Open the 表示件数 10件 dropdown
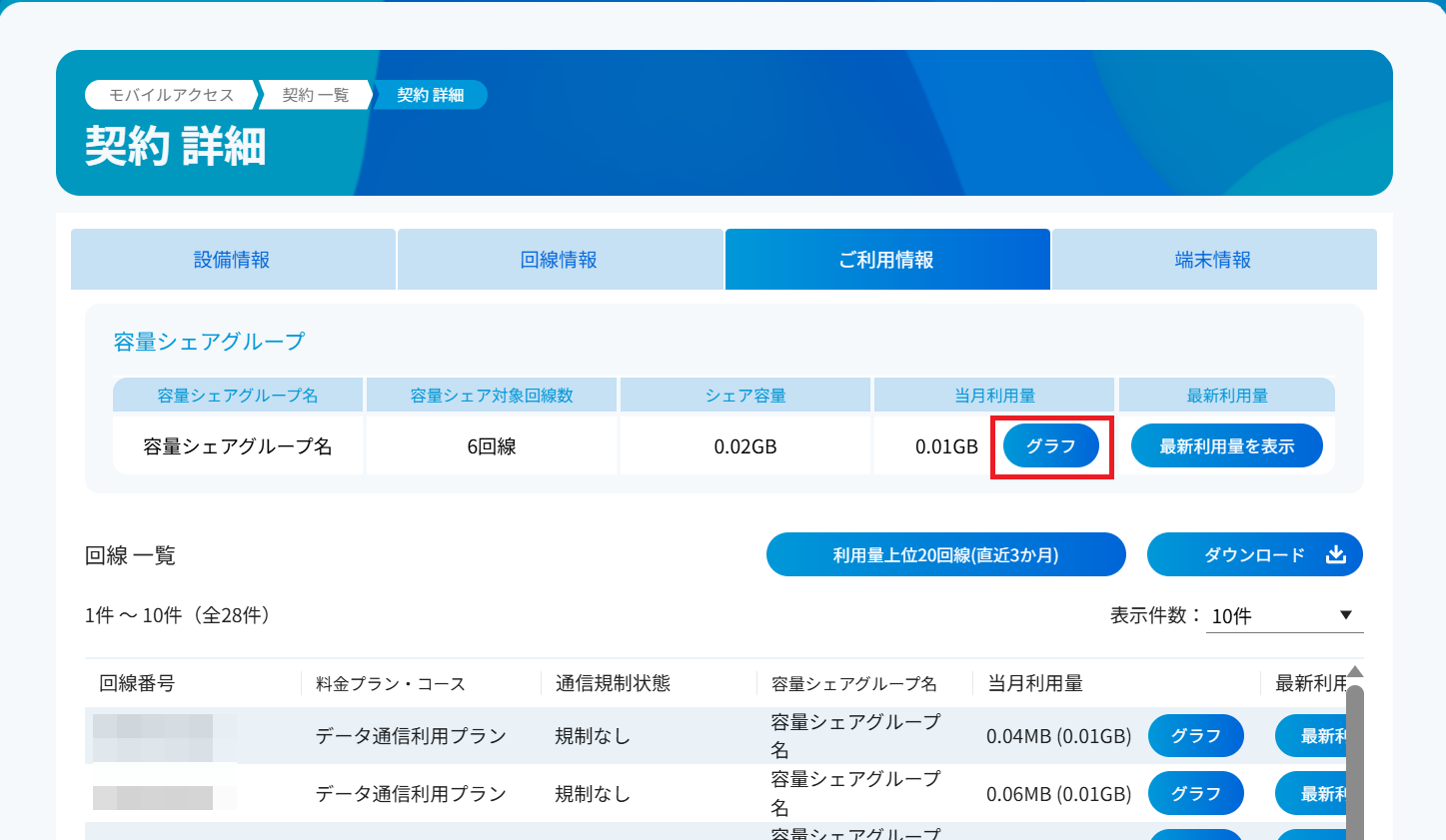Viewport: 1446px width, 840px height. (1284, 615)
